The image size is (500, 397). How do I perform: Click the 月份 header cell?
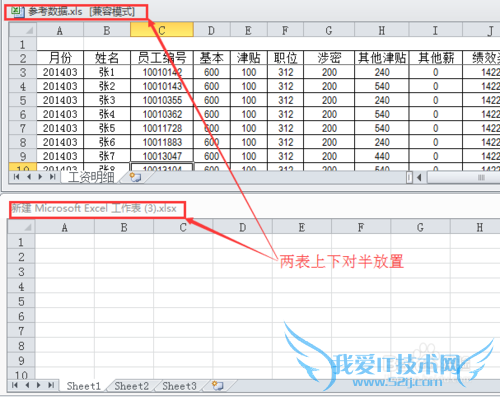[60, 58]
